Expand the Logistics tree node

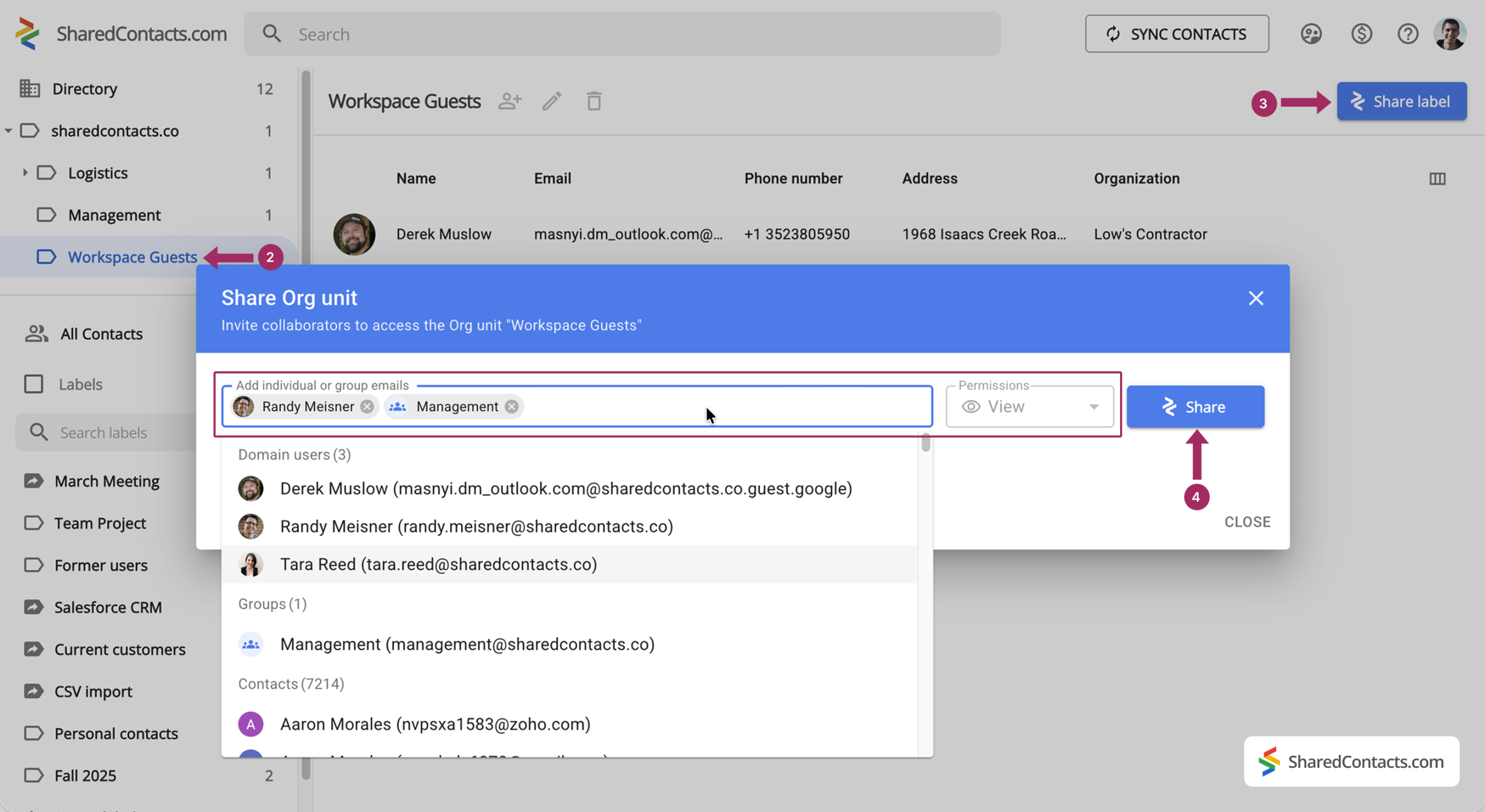(x=25, y=172)
